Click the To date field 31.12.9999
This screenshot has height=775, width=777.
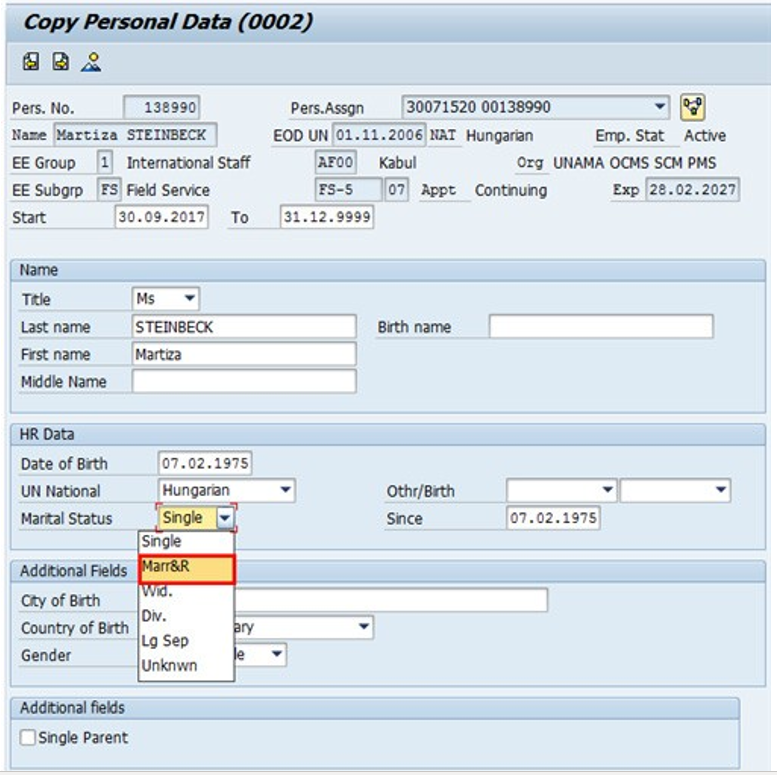point(327,217)
